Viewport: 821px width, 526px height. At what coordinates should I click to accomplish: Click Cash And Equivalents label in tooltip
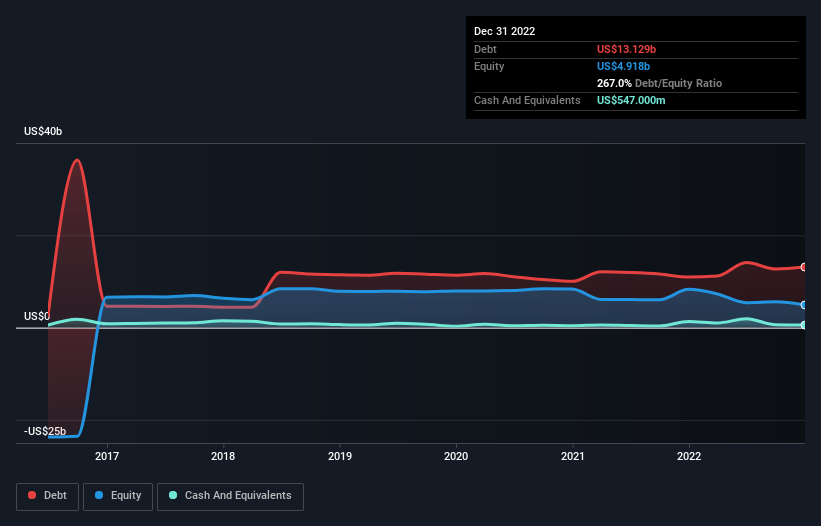527,100
